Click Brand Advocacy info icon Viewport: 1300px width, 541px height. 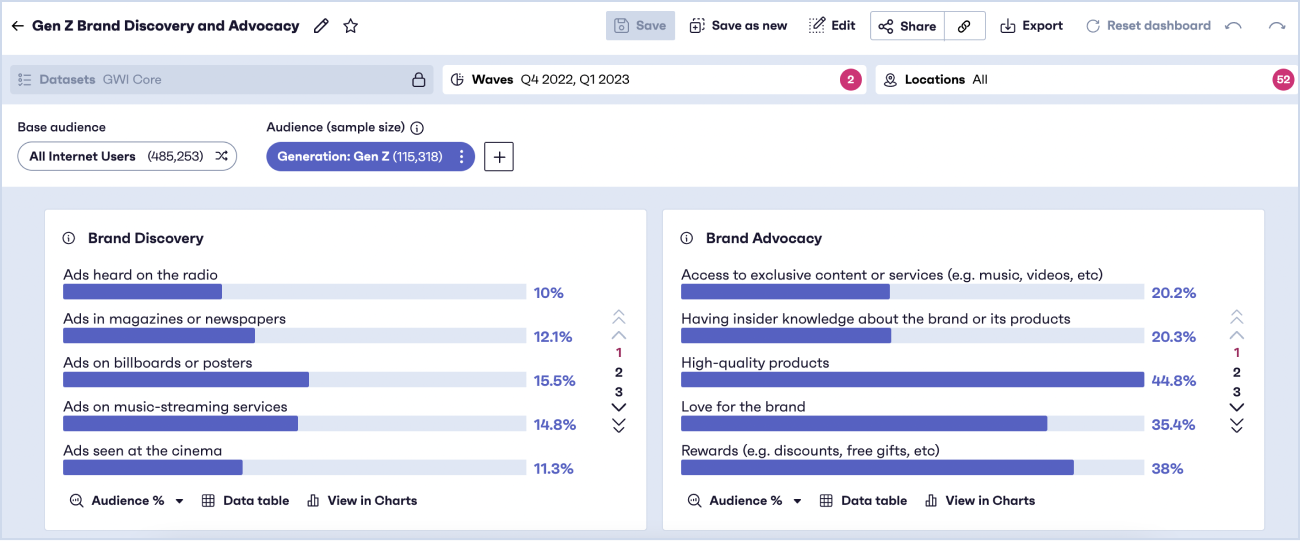[687, 238]
